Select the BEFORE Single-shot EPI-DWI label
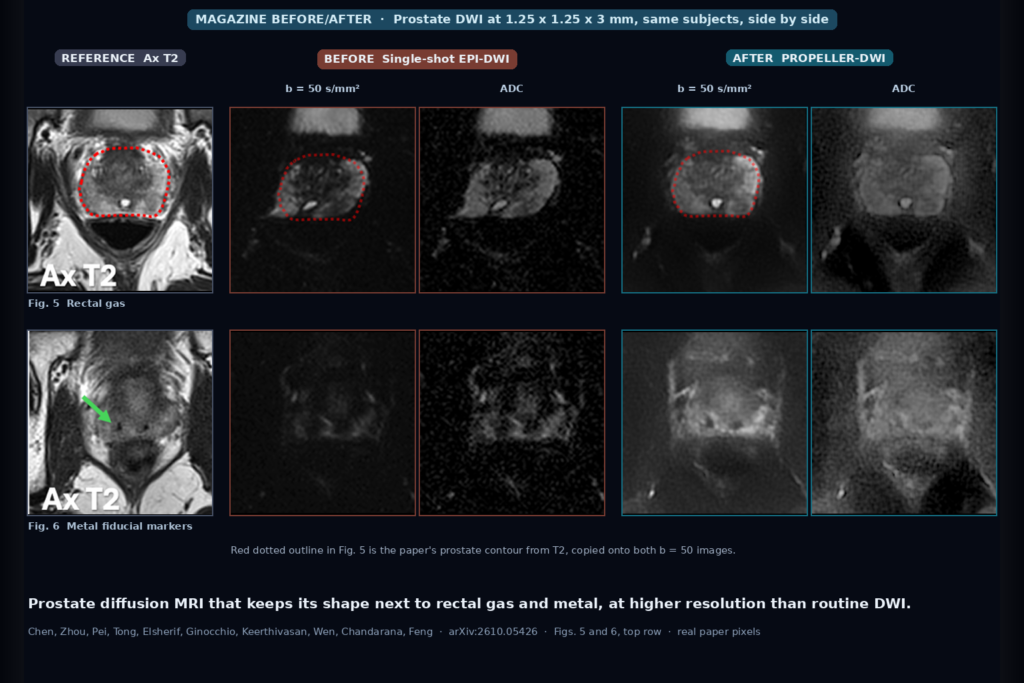Image resolution: width=1024 pixels, height=683 pixels. click(417, 59)
